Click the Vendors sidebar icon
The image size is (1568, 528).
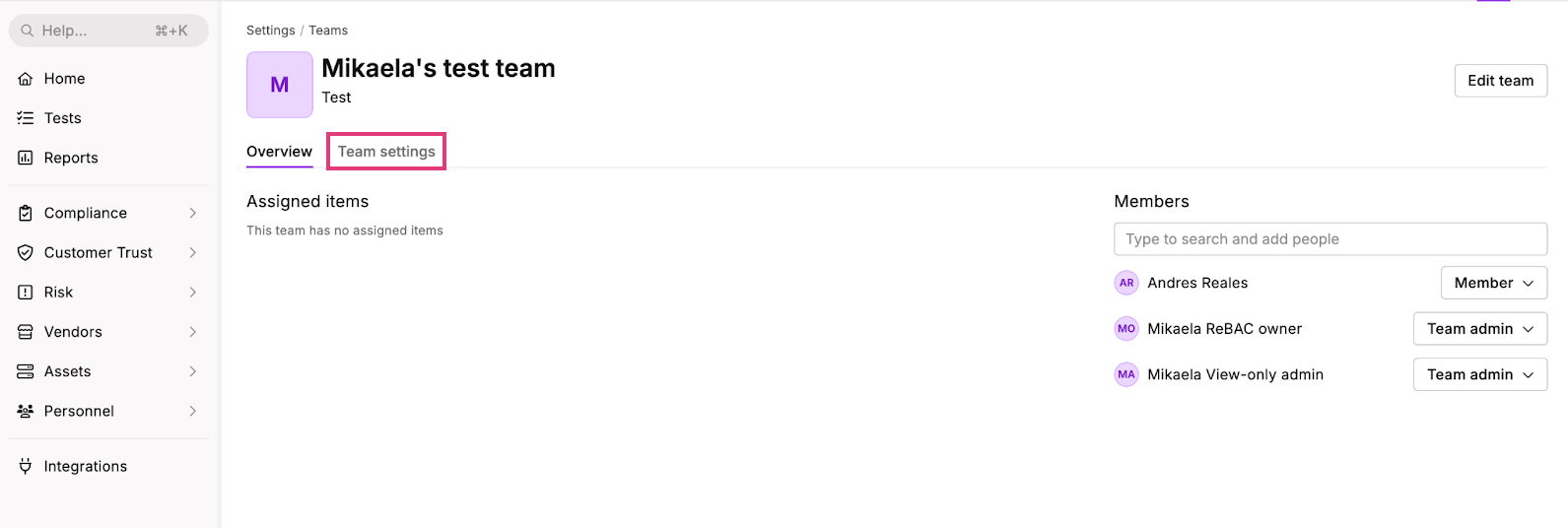coord(26,332)
